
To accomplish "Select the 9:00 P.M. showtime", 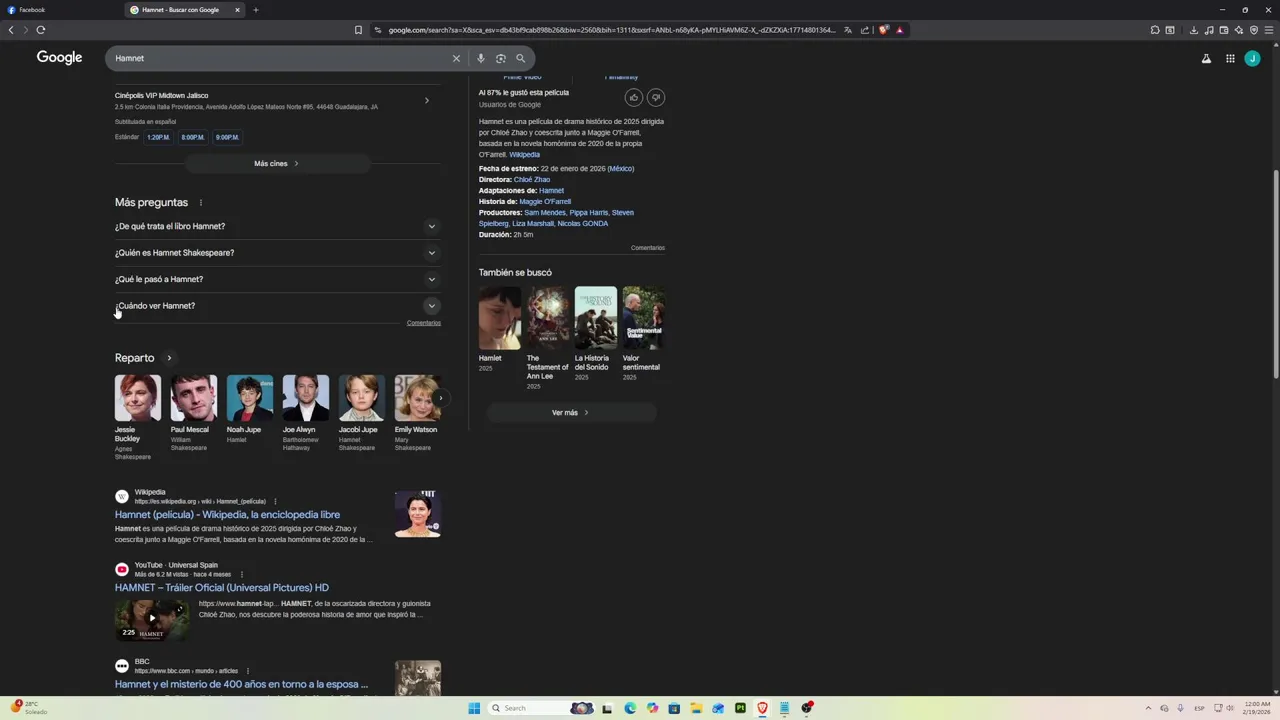I will pyautogui.click(x=227, y=137).
